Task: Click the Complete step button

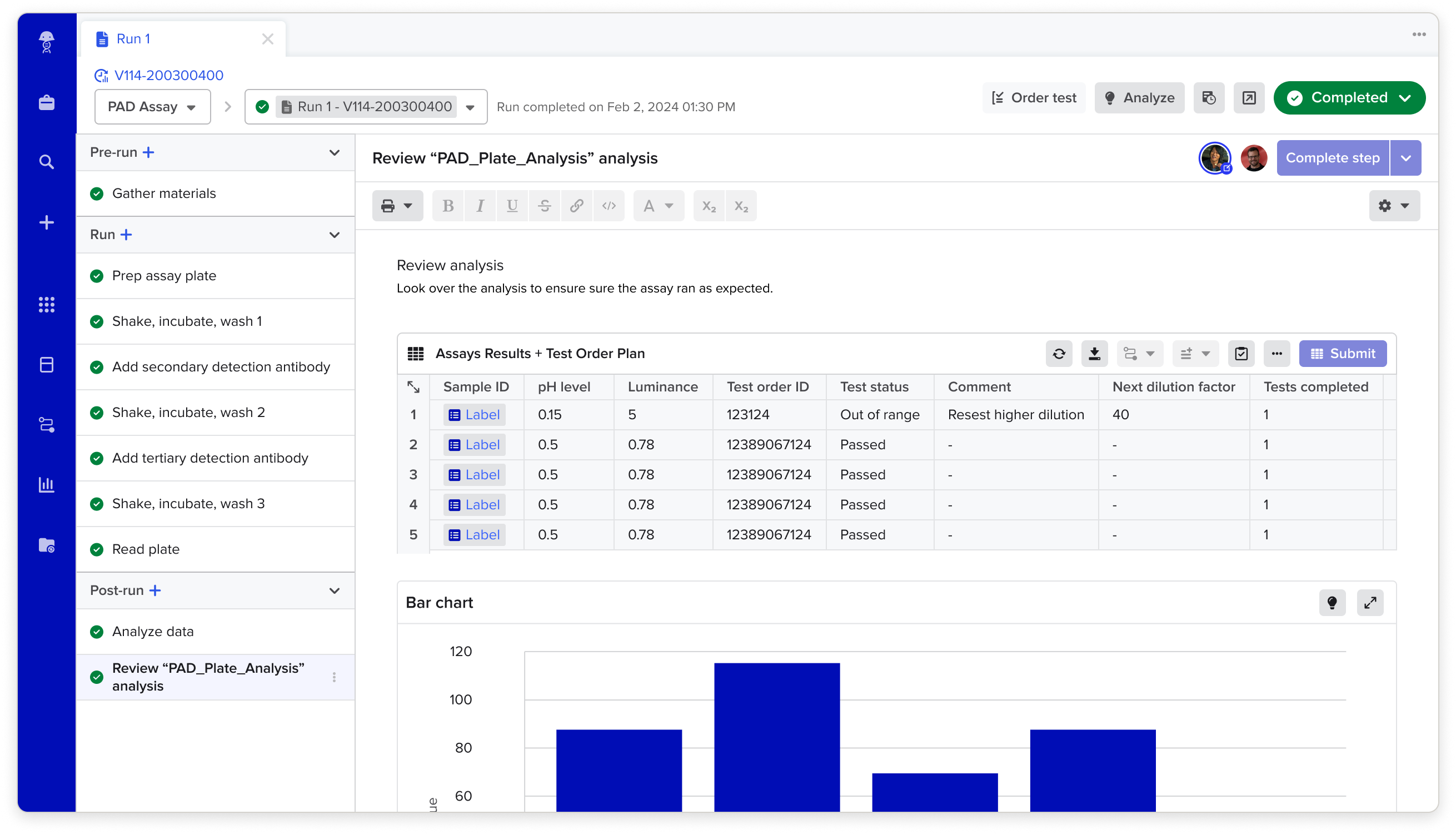Action: tap(1333, 157)
